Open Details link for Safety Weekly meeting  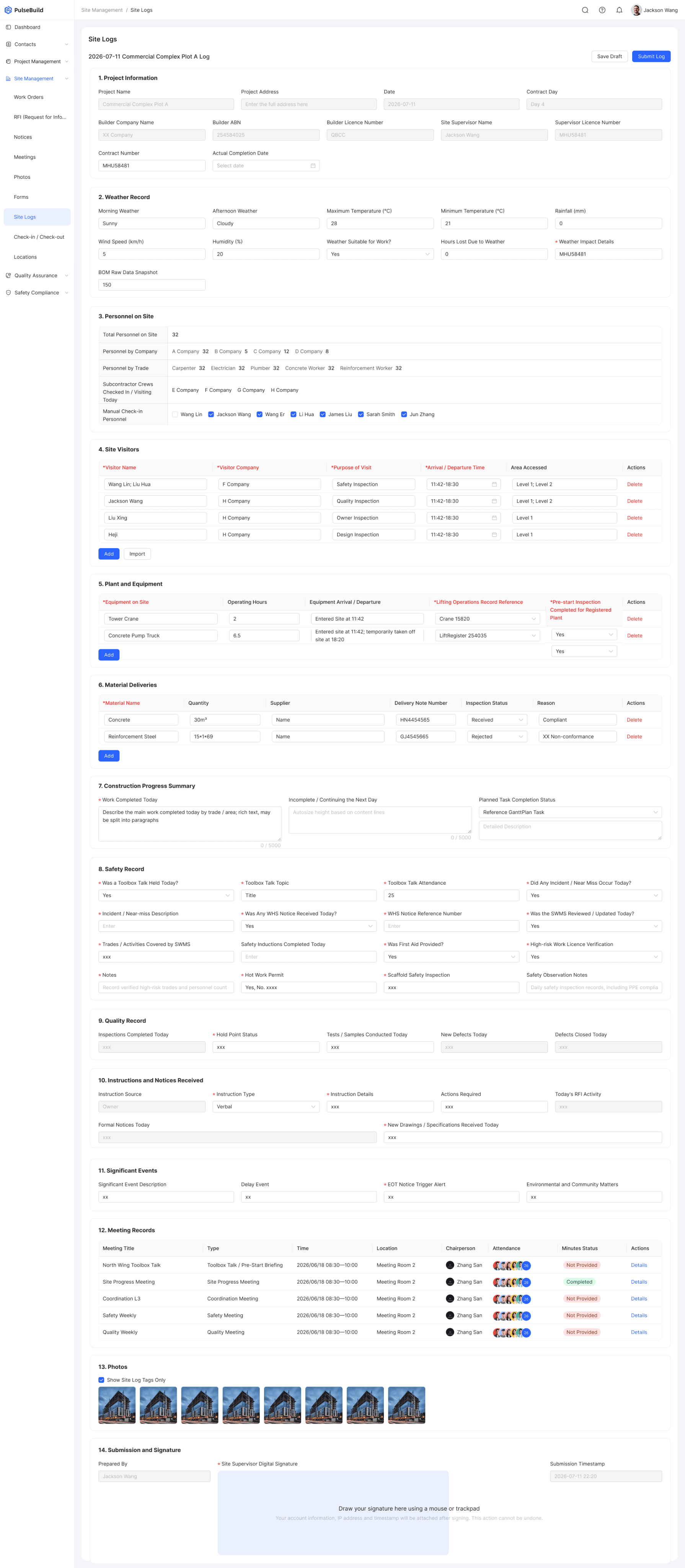tap(639, 1315)
